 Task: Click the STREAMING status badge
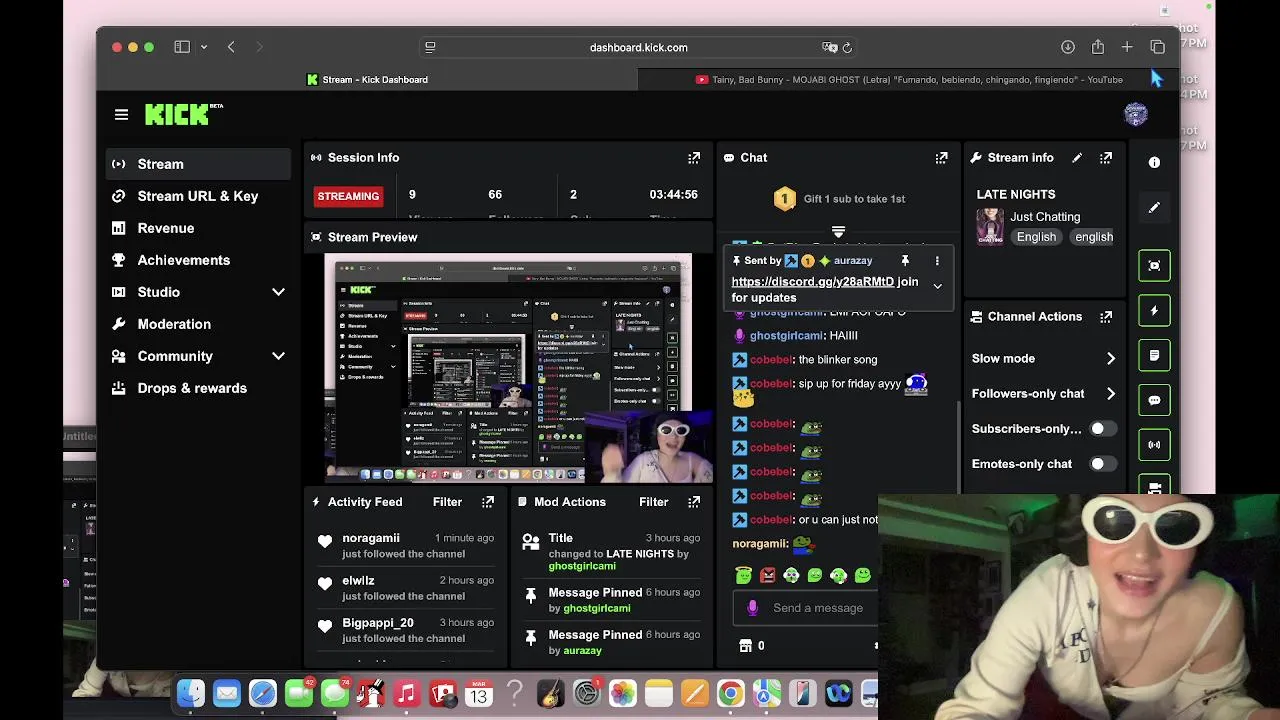tap(348, 196)
